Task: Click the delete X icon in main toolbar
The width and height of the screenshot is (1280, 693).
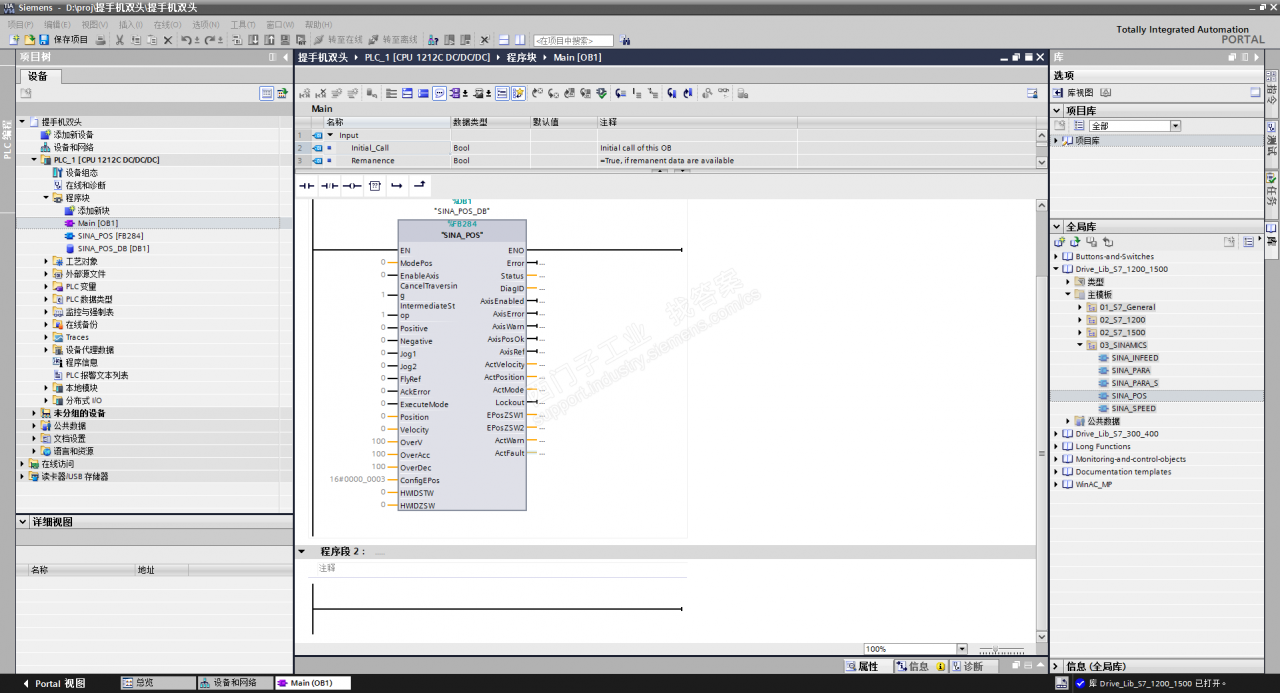Action: (168, 40)
